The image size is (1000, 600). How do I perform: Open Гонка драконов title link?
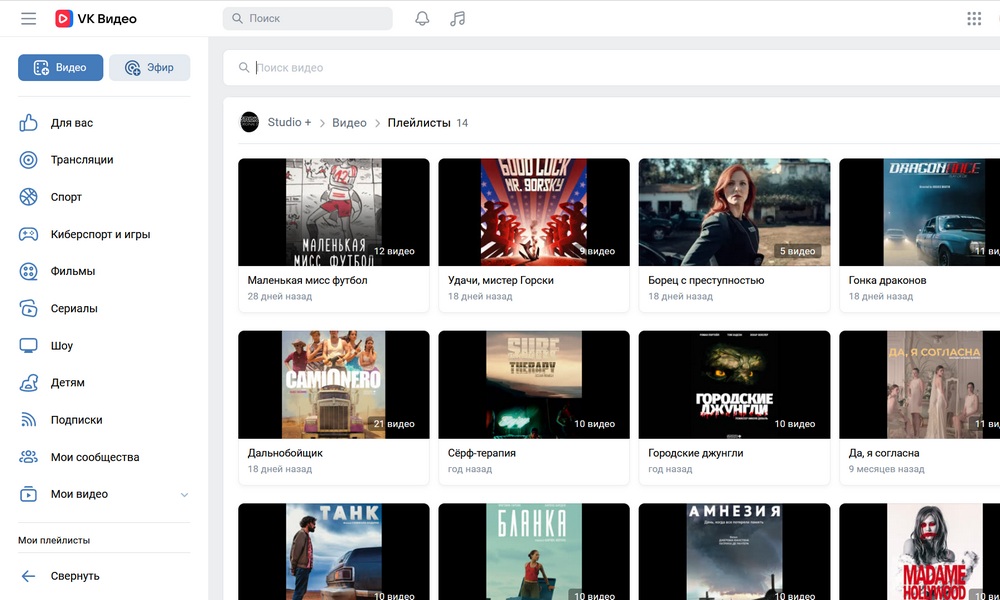887,280
